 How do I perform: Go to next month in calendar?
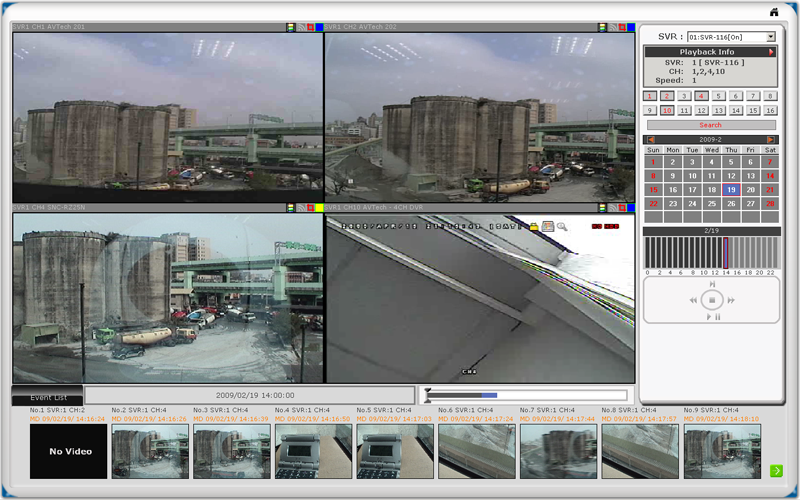click(770, 139)
